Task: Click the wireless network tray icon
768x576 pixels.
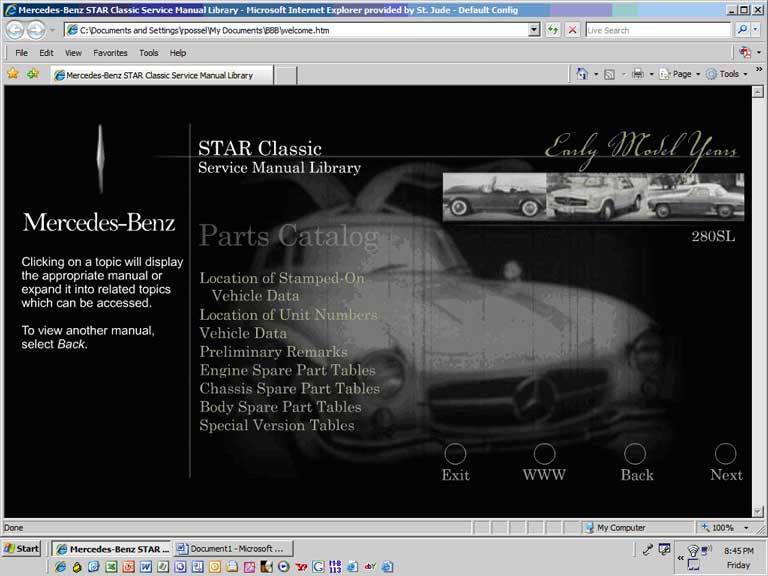Action: click(693, 550)
